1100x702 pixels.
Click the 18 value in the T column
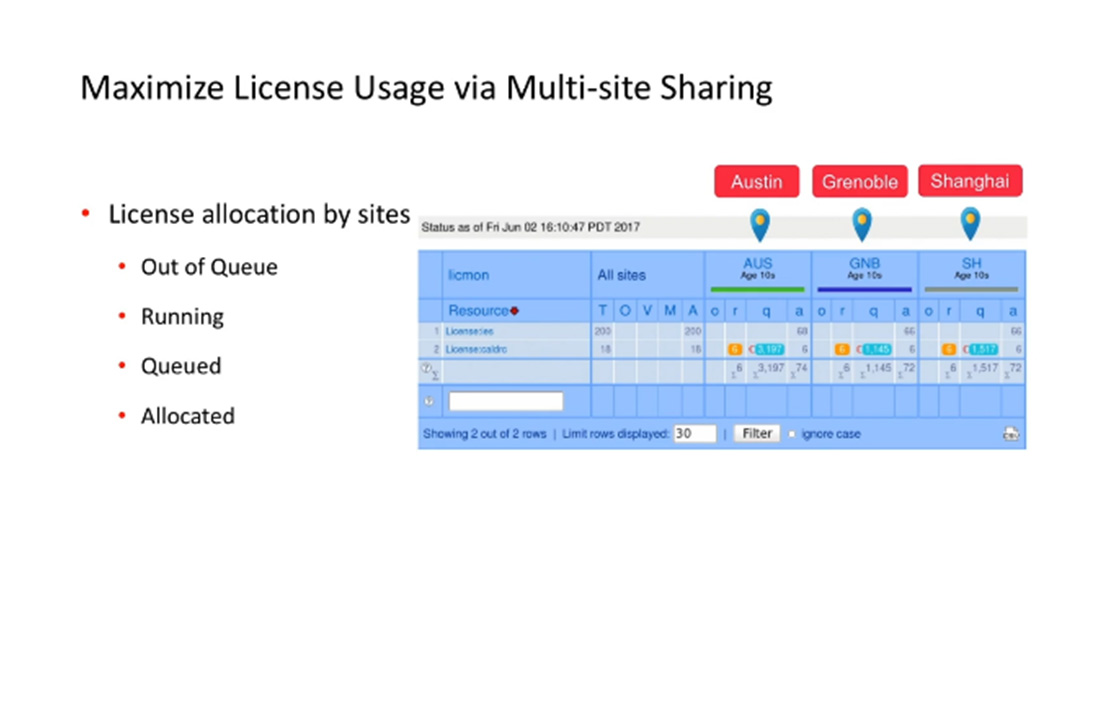pos(605,349)
